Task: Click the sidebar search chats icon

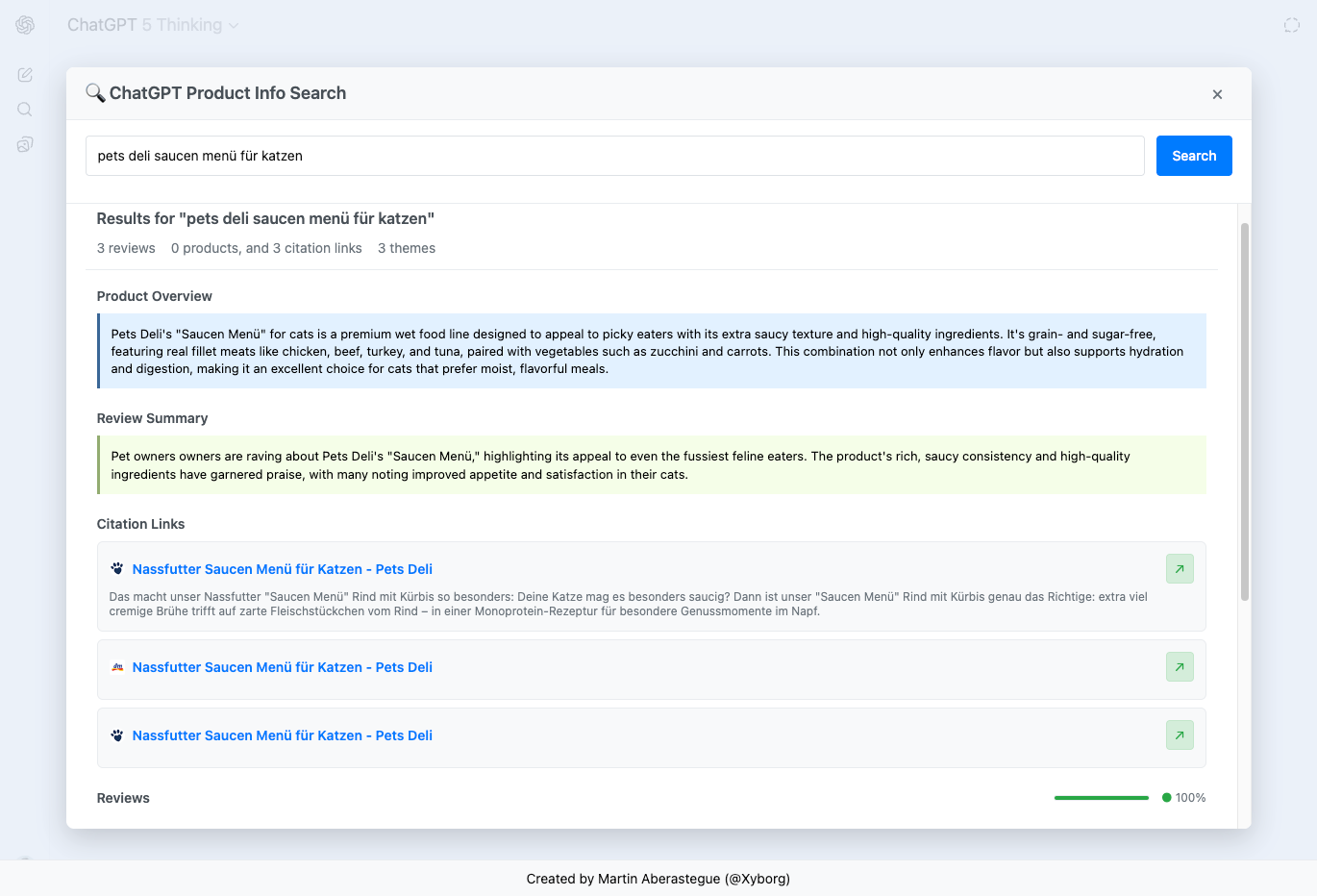Action: 25,110
